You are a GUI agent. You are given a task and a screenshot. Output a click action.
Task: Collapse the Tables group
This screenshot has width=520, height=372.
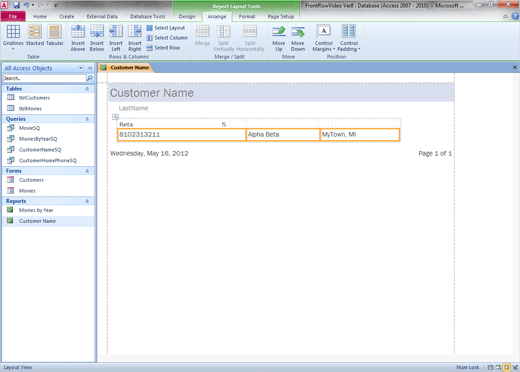click(87, 89)
